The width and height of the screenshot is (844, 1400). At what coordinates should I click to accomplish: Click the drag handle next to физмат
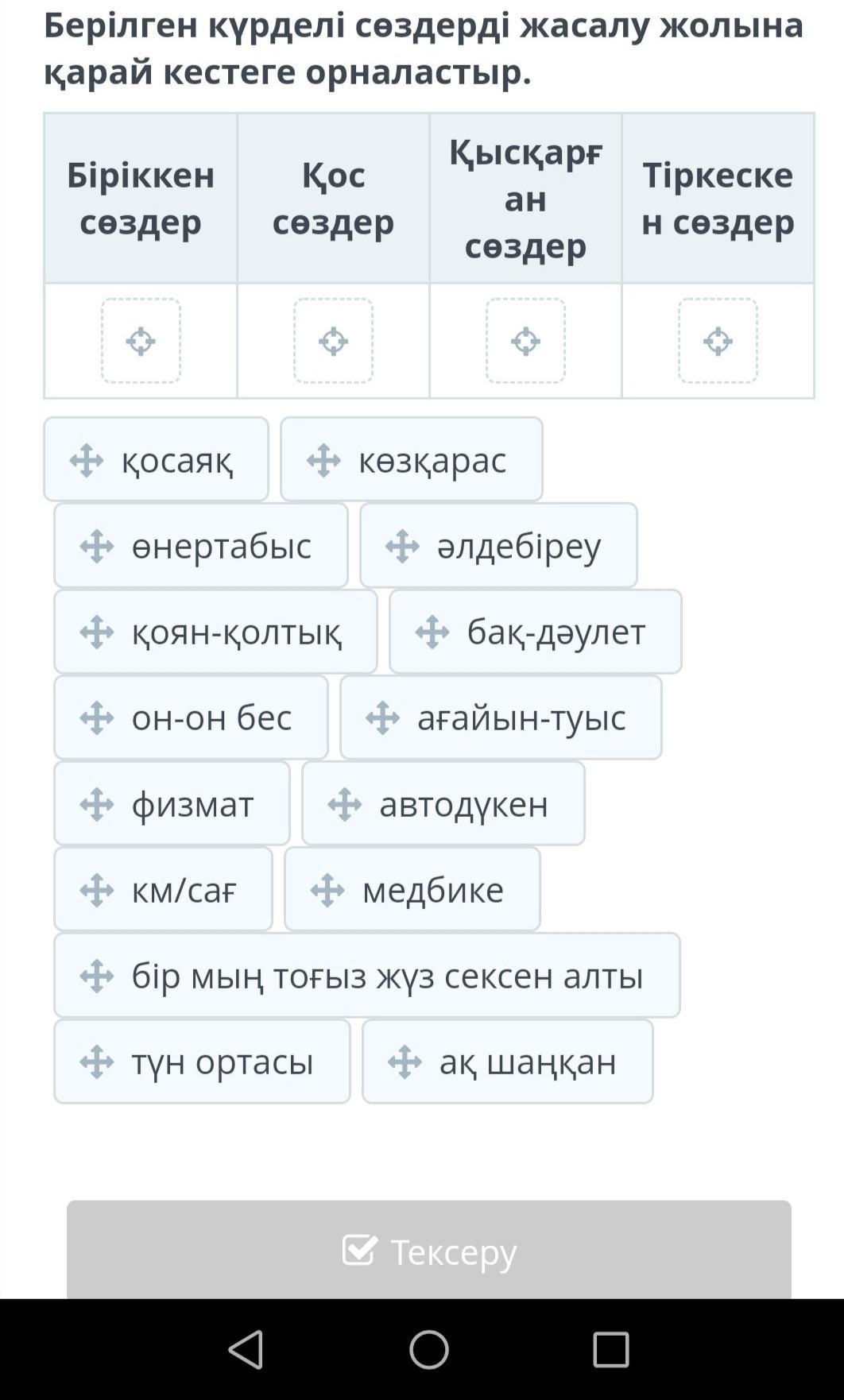[96, 804]
